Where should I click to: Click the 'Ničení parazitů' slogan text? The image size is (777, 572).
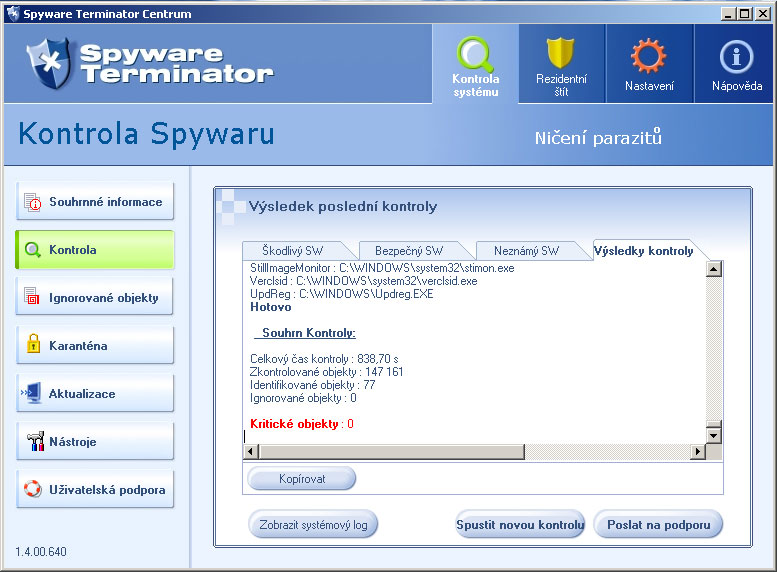tap(598, 137)
